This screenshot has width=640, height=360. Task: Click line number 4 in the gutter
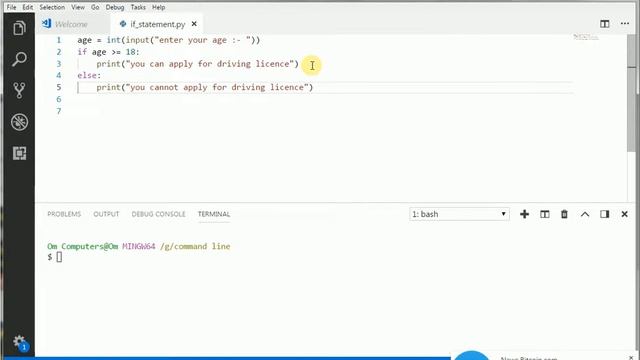tap(59, 75)
